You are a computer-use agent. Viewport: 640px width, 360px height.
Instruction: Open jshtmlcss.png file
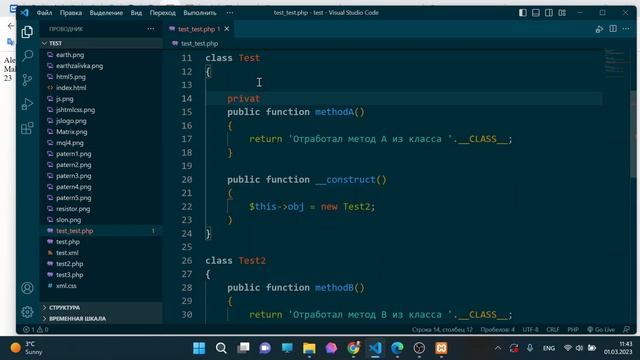pyautogui.click(x=76, y=110)
